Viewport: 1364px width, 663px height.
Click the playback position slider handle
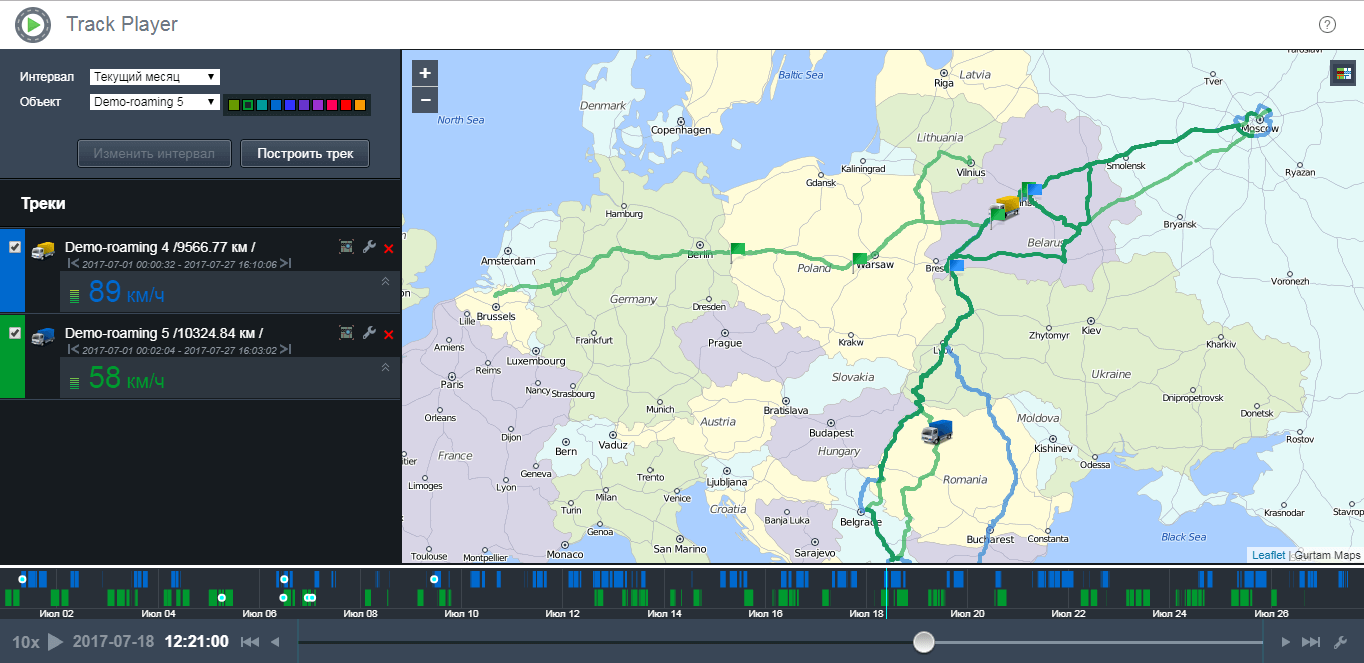(924, 641)
